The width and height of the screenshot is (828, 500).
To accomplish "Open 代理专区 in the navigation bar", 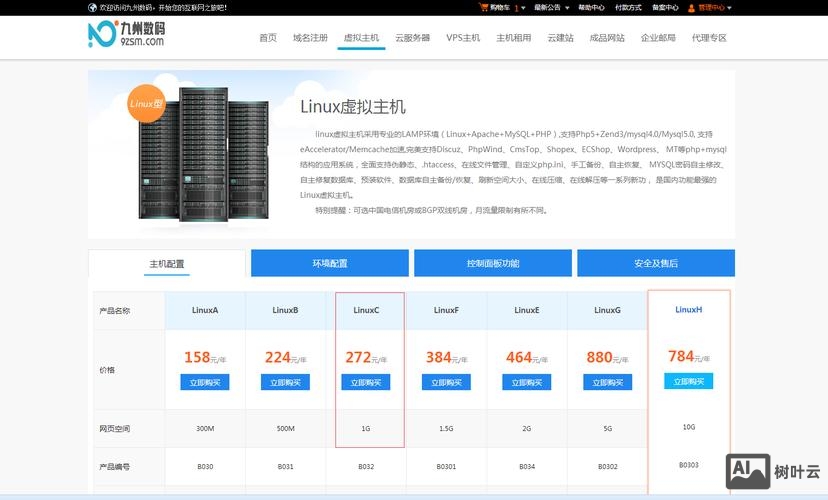I will [709, 37].
